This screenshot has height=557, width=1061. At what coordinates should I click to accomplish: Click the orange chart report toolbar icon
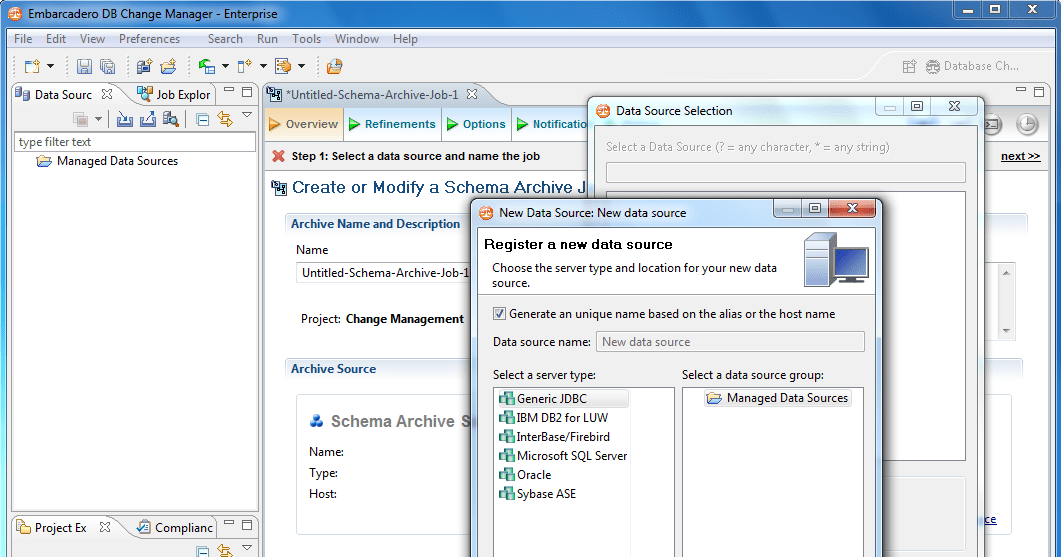point(334,66)
